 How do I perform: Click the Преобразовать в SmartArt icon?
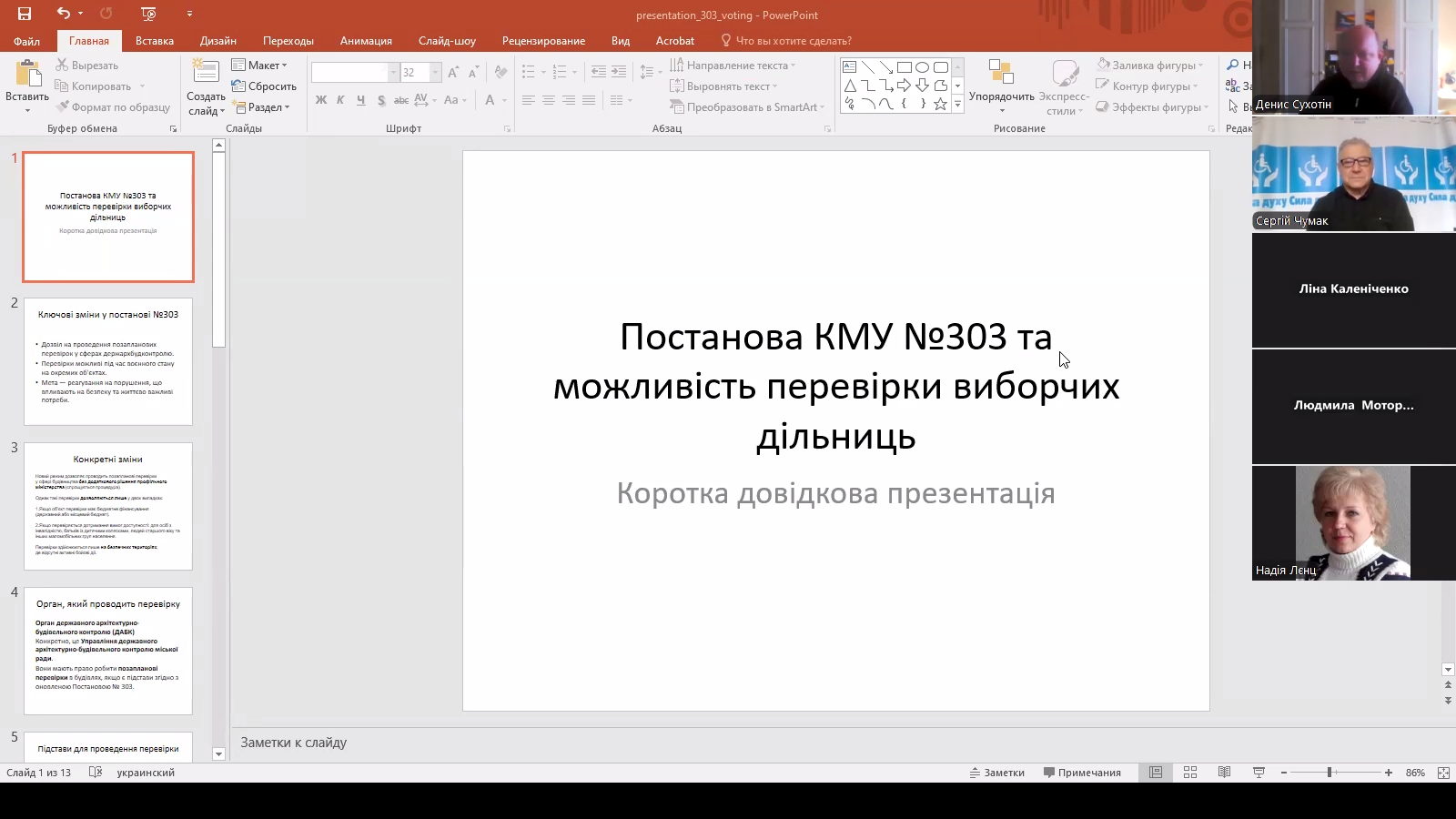[x=746, y=106]
